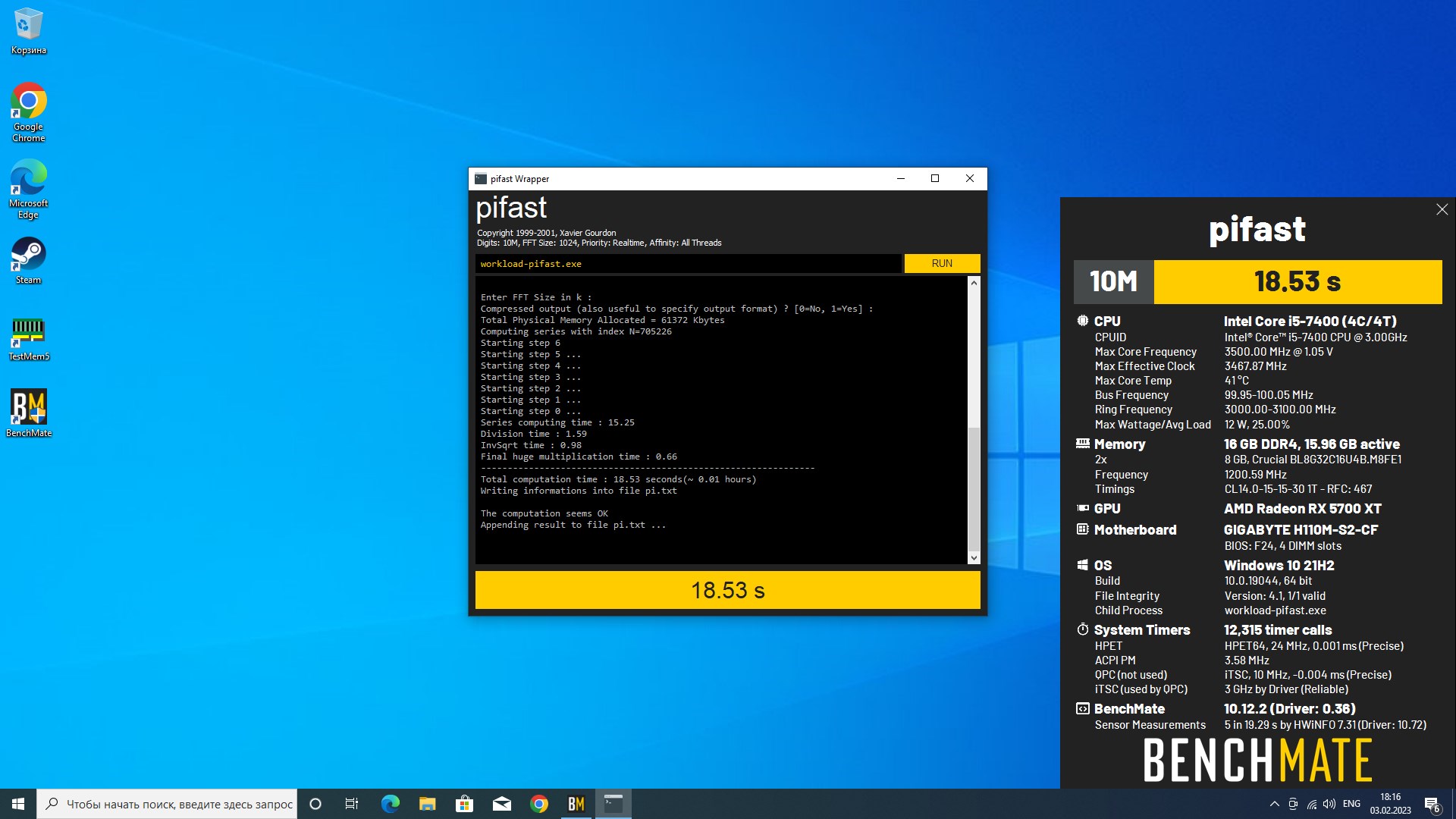Click the pifast console scrollbar thumb

point(974,489)
